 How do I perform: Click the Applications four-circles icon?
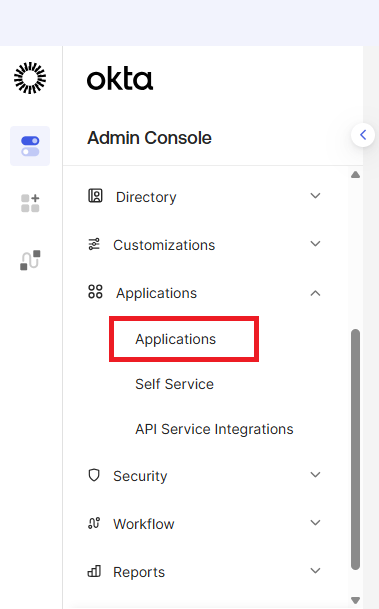95,292
